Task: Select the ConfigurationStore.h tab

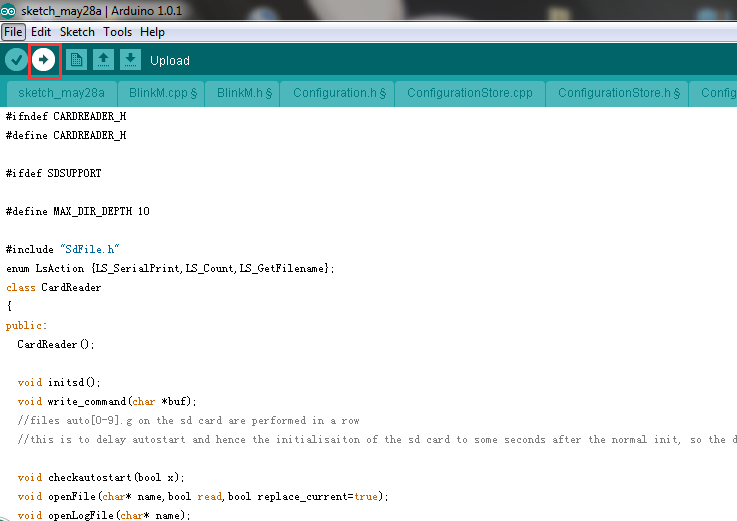Action: (618, 93)
